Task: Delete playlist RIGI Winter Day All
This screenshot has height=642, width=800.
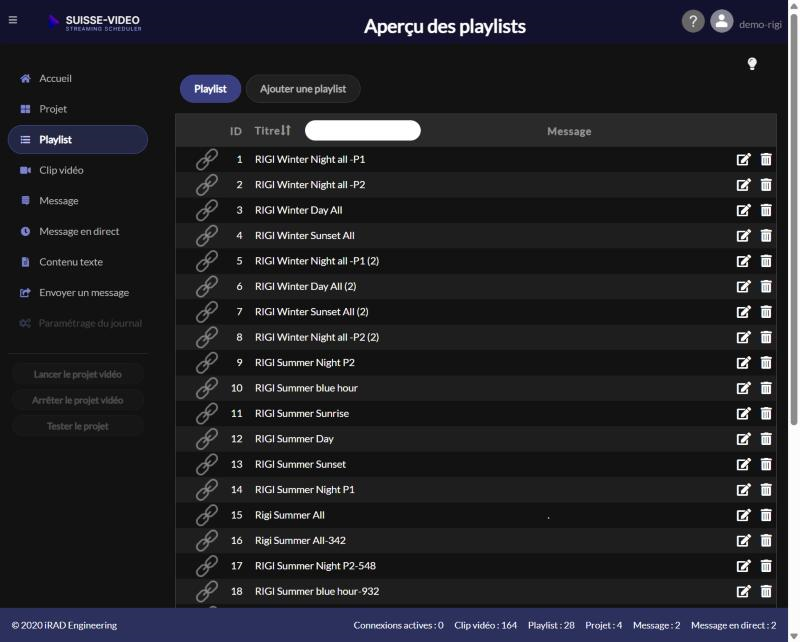Action: tap(766, 210)
